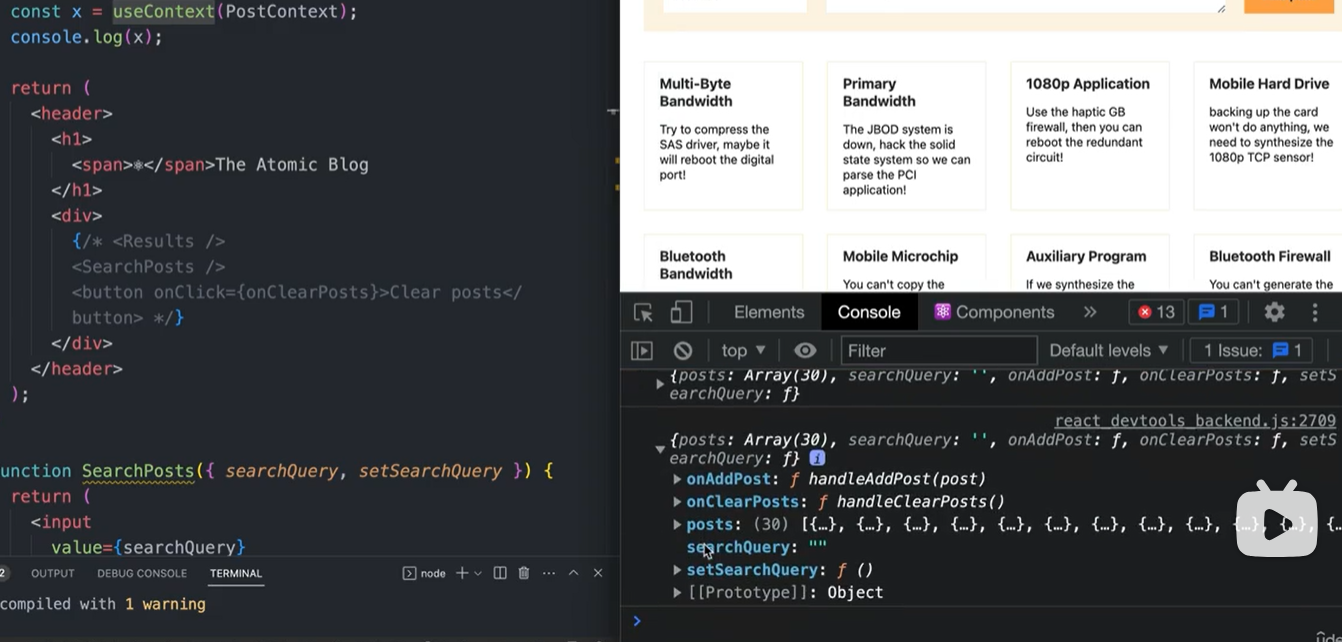The width and height of the screenshot is (1342, 642).
Task: Switch to the DEBUG CONSOLE tab
Action: tap(142, 573)
